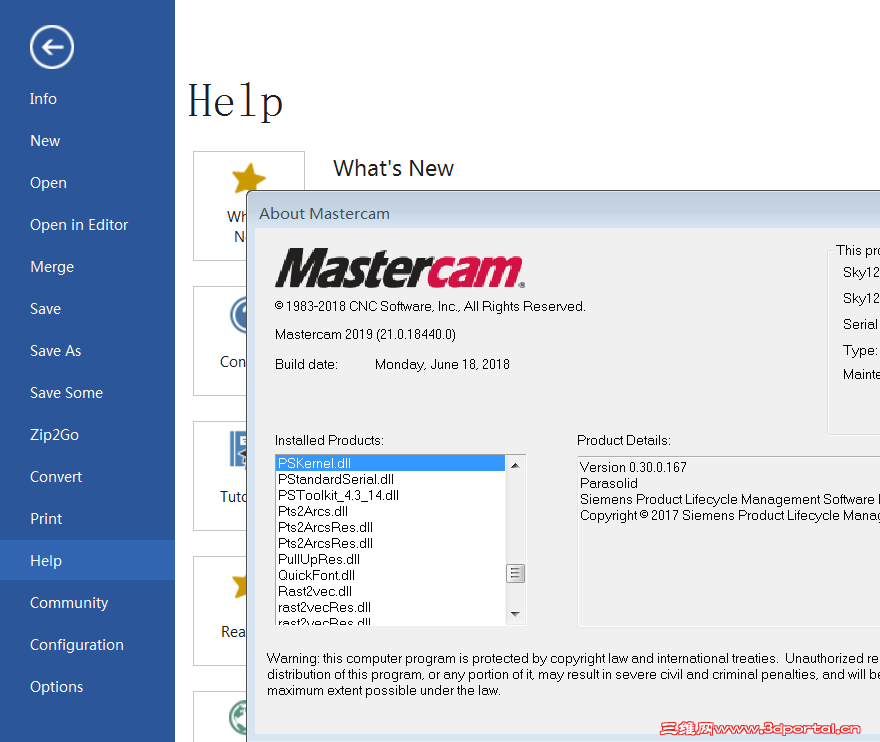Select Open in Editor
Viewport: 880px width, 742px height.
coord(79,225)
